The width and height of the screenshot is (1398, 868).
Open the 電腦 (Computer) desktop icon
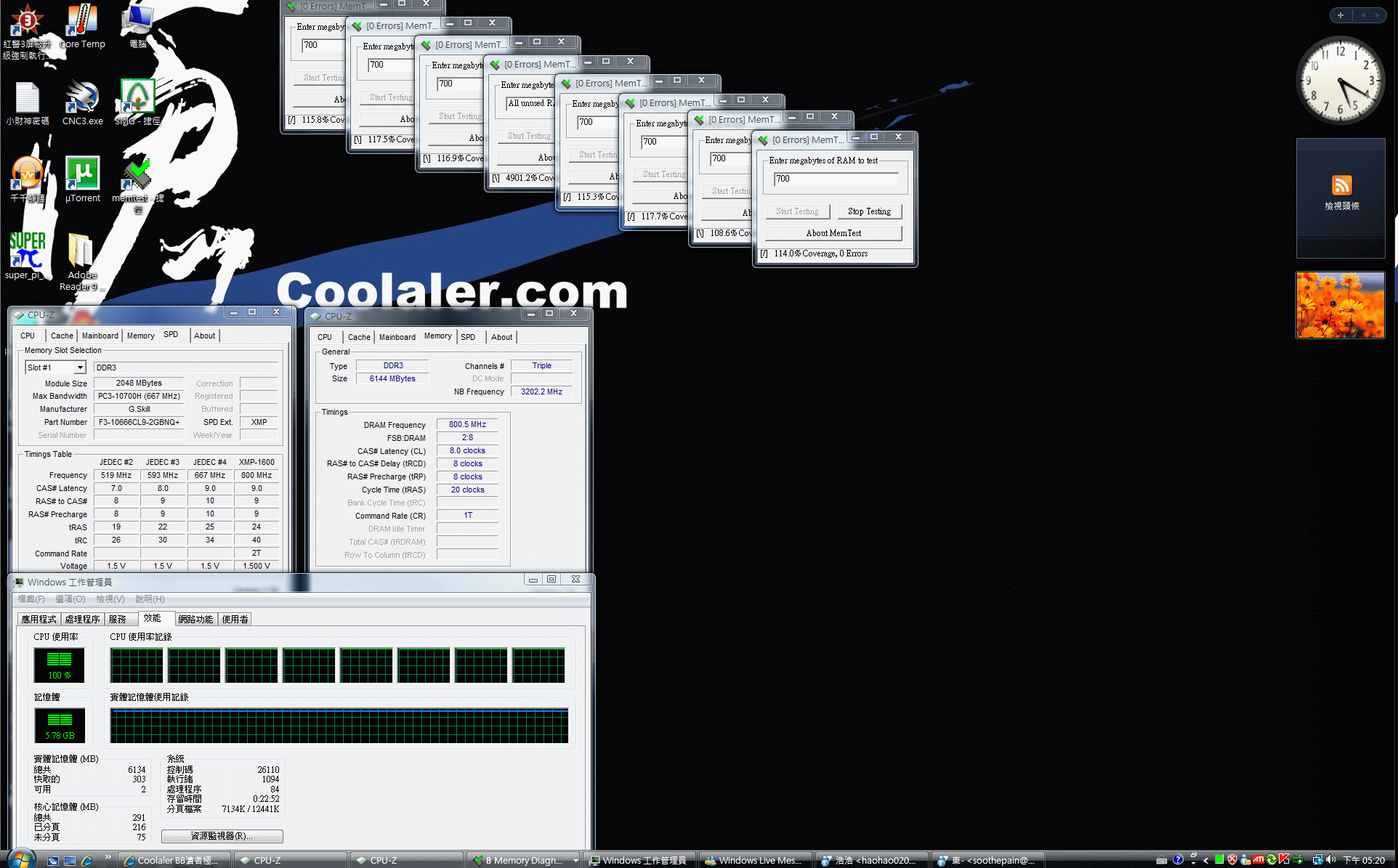pyautogui.click(x=137, y=26)
